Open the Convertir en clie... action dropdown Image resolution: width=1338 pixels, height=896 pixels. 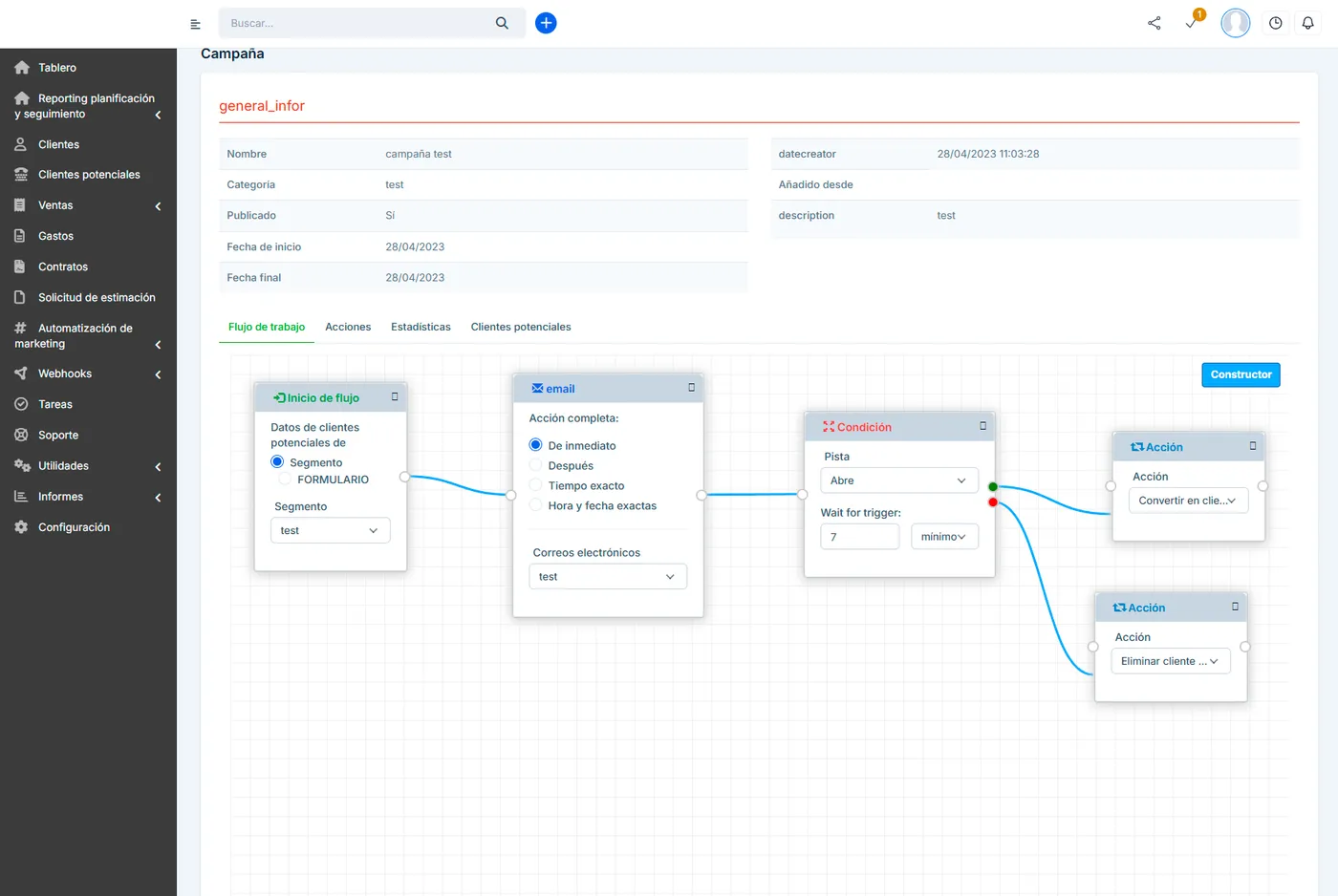tap(1188, 501)
